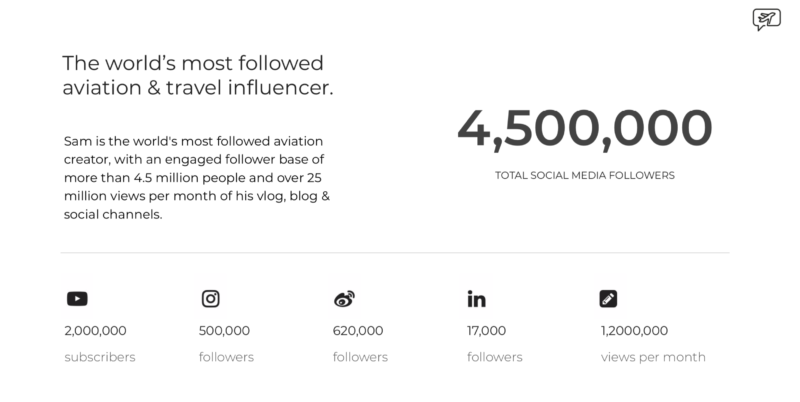Image resolution: width=800 pixels, height=402 pixels.
Task: Click the 500,000 Instagram follower count
Action: click(224, 331)
